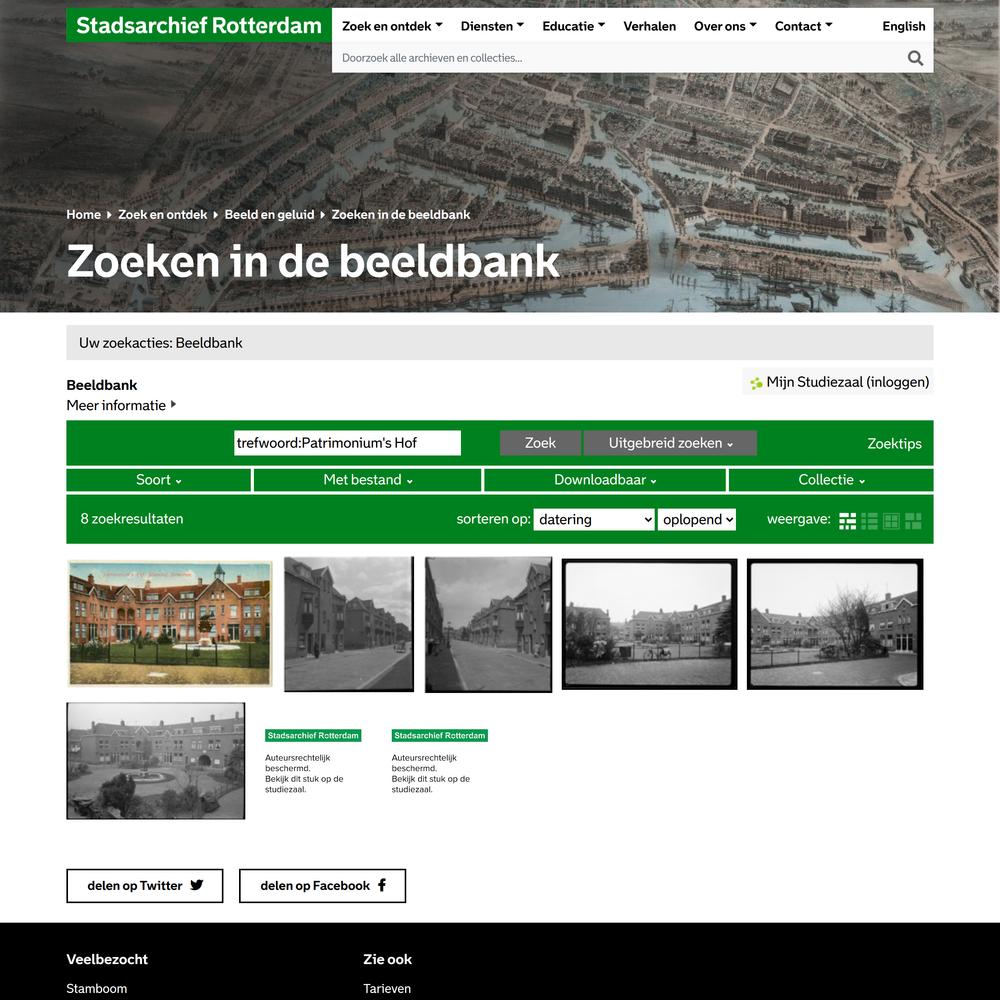Image resolution: width=1000 pixels, height=1000 pixels.
Task: Expand the Collectie filter
Action: (831, 480)
